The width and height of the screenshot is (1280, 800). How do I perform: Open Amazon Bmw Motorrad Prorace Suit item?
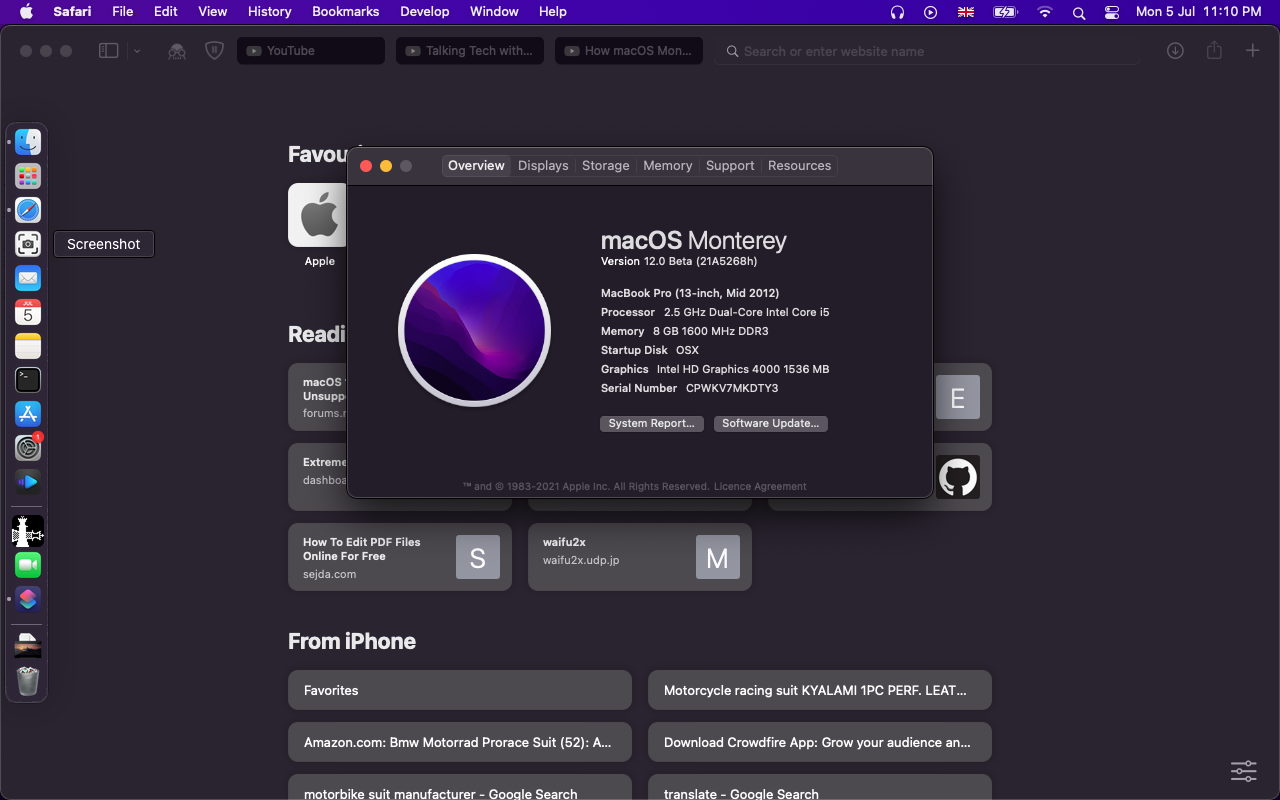460,742
